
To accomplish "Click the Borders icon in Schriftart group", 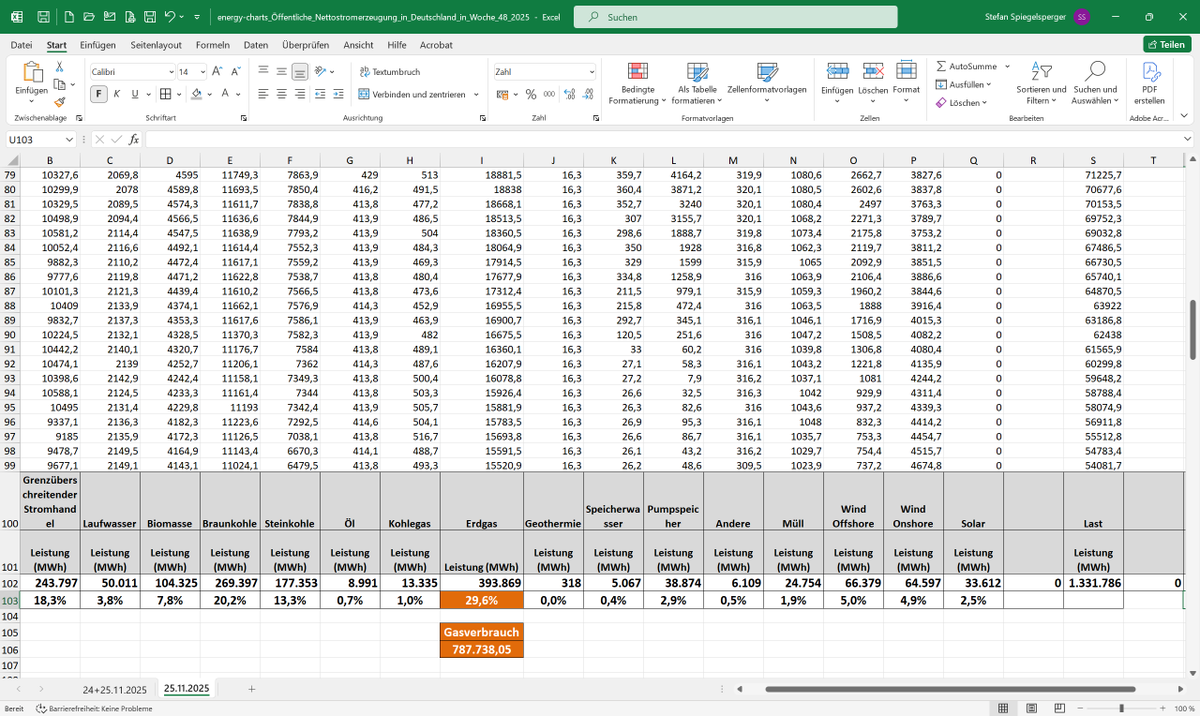I will pos(164,94).
